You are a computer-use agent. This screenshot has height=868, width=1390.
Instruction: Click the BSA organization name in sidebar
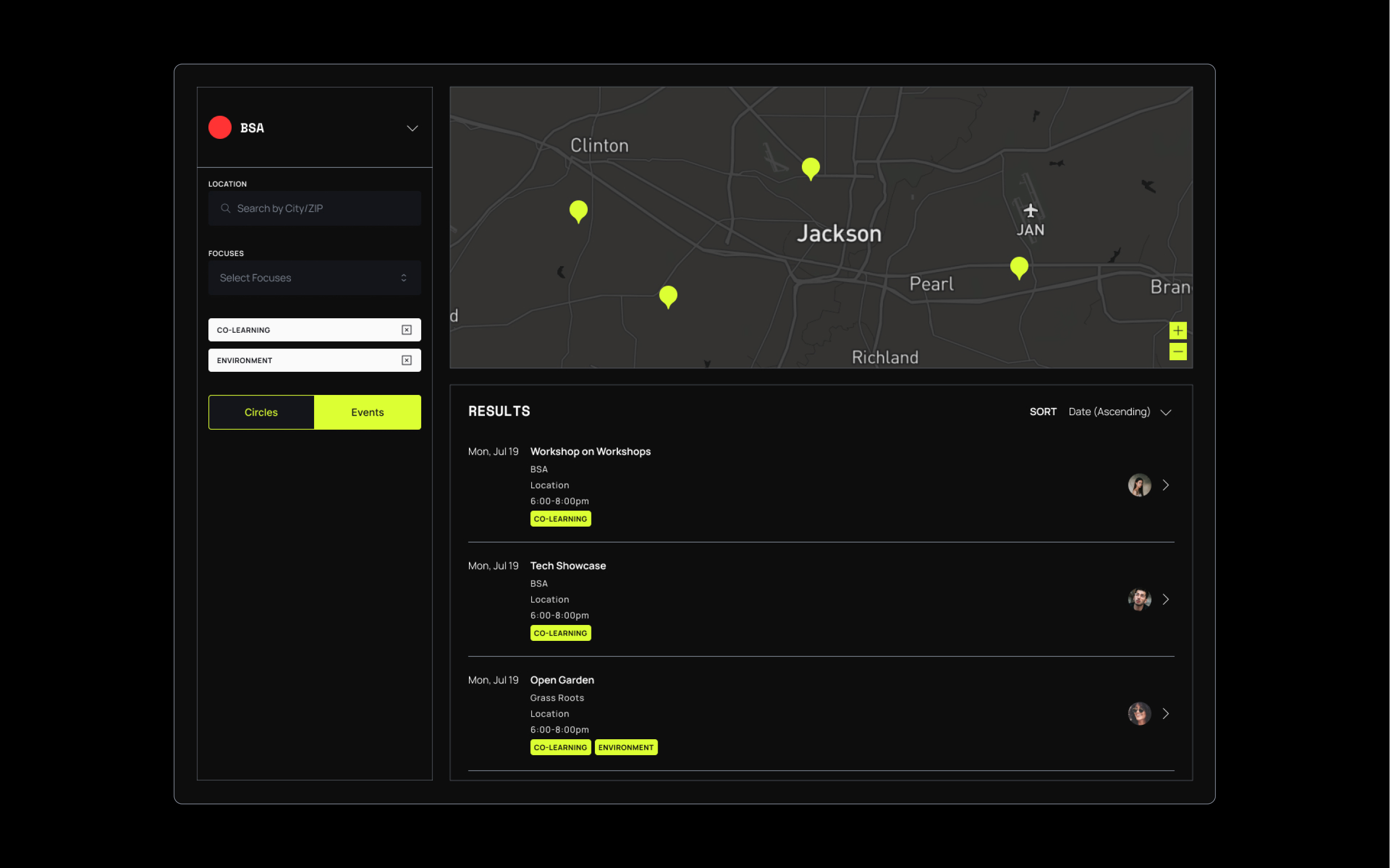[x=252, y=128]
